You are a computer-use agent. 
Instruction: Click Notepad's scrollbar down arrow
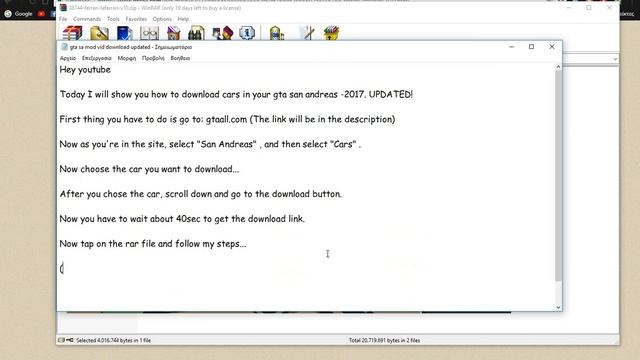point(558,307)
